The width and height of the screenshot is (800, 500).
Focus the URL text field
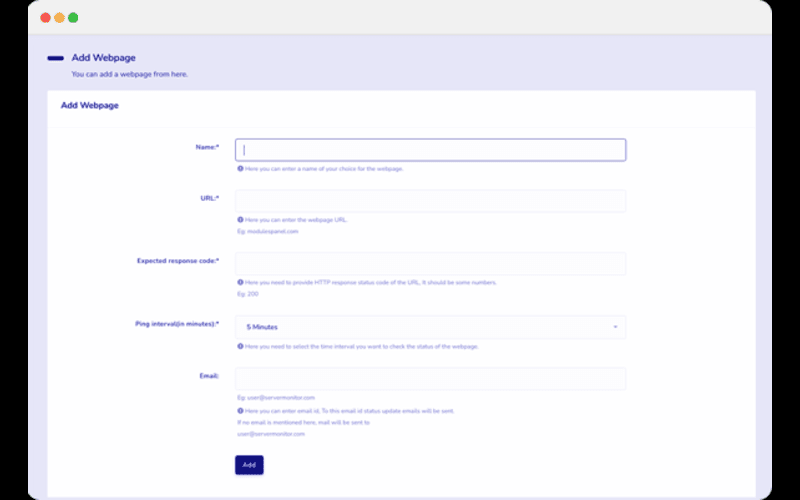430,201
